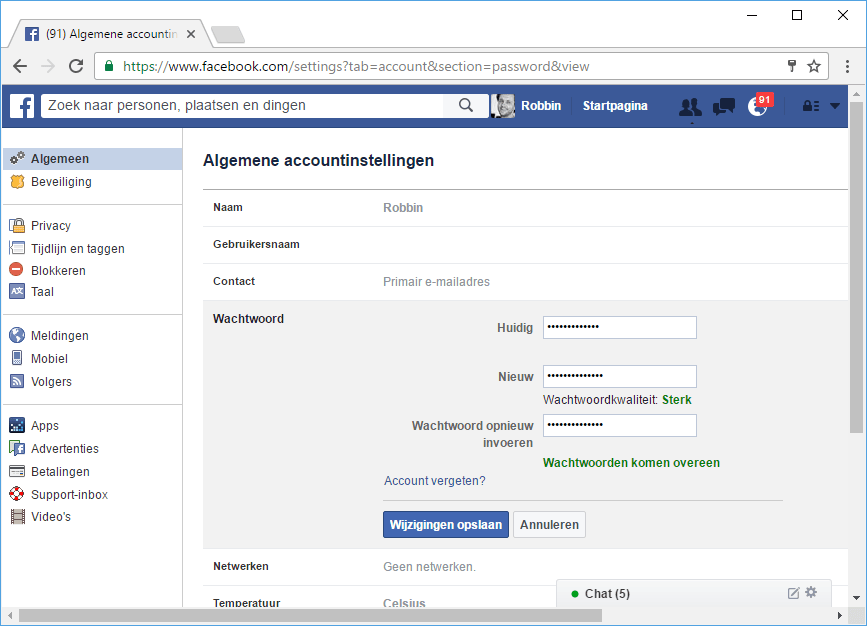Image resolution: width=867 pixels, height=626 pixels.
Task: Click the Facebook logo
Action: click(x=21, y=106)
